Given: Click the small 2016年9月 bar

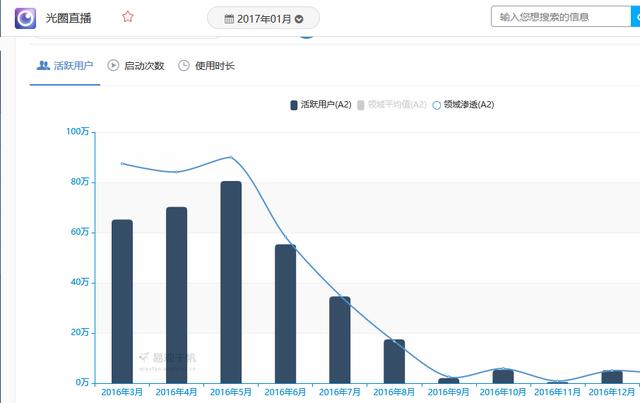Looking at the screenshot, I should coord(449,381).
